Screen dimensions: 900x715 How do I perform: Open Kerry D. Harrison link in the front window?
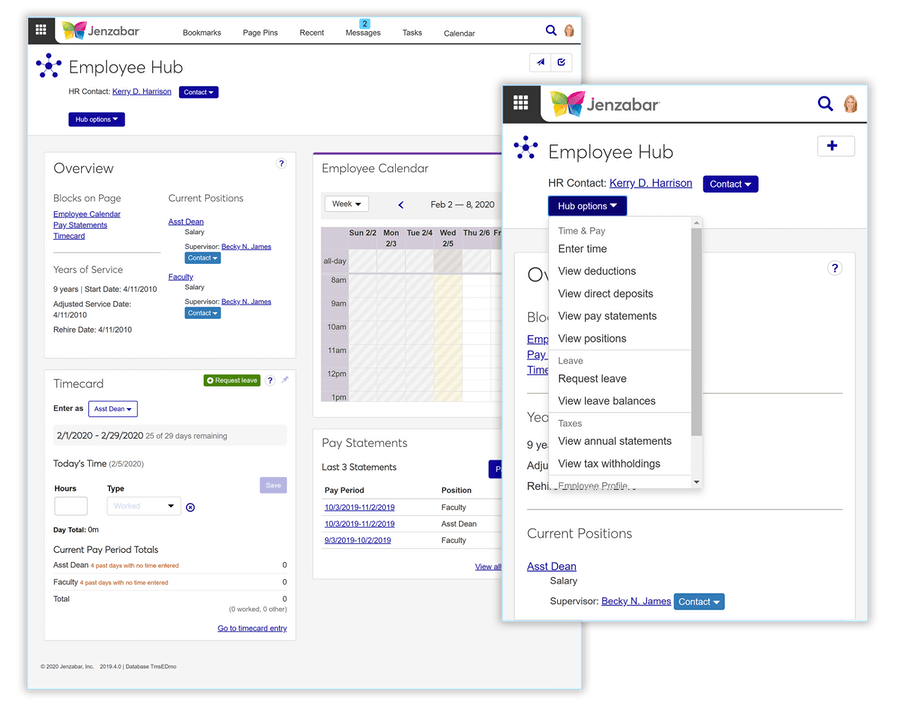point(650,183)
